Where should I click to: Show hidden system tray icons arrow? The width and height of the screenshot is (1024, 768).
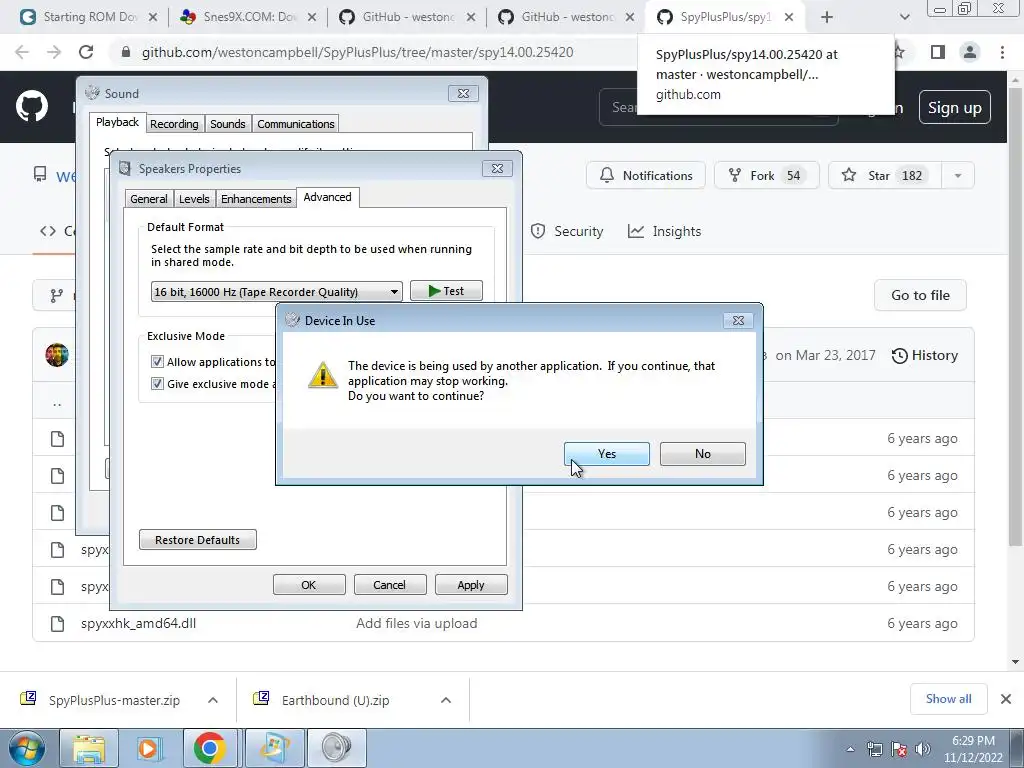[x=850, y=750]
